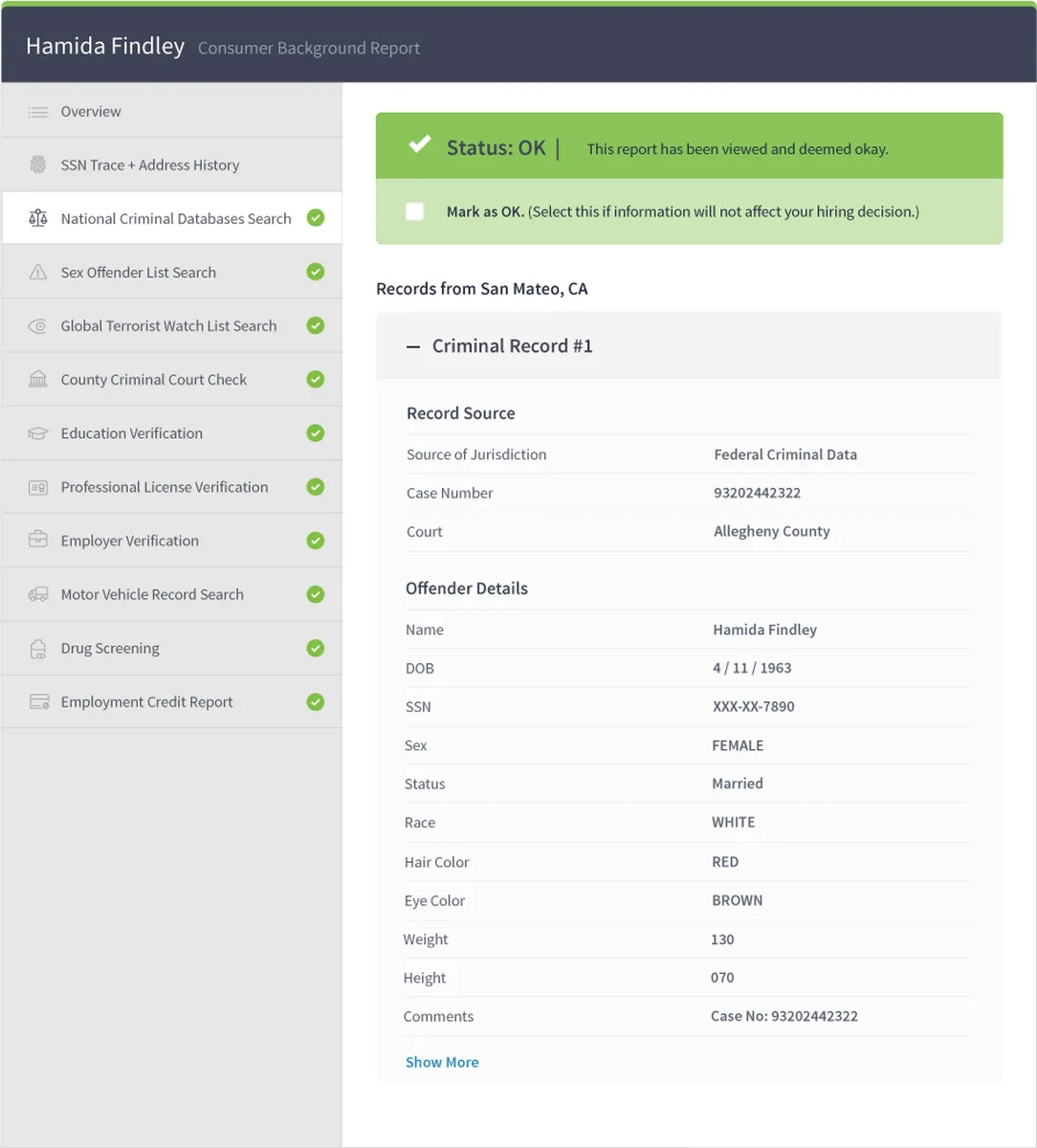Click the Show More link
Image resolution: width=1037 pixels, height=1148 pixels.
click(x=442, y=1062)
